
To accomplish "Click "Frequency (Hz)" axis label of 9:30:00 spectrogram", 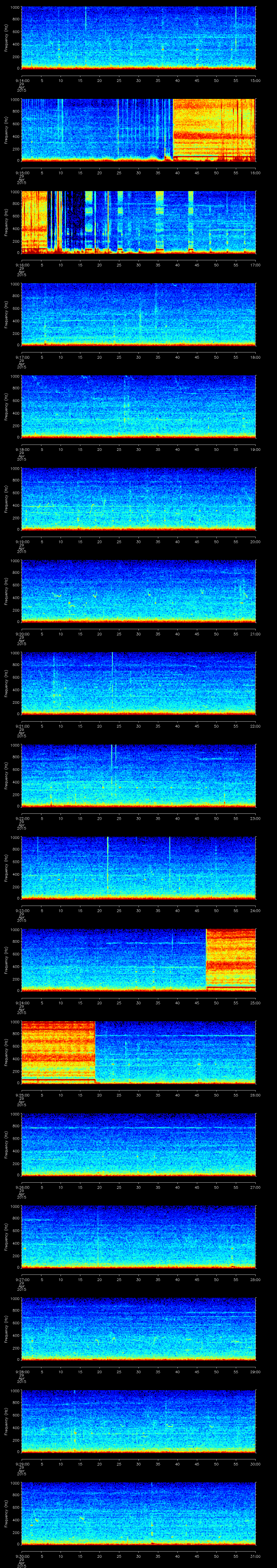I will tap(6, 1514).
